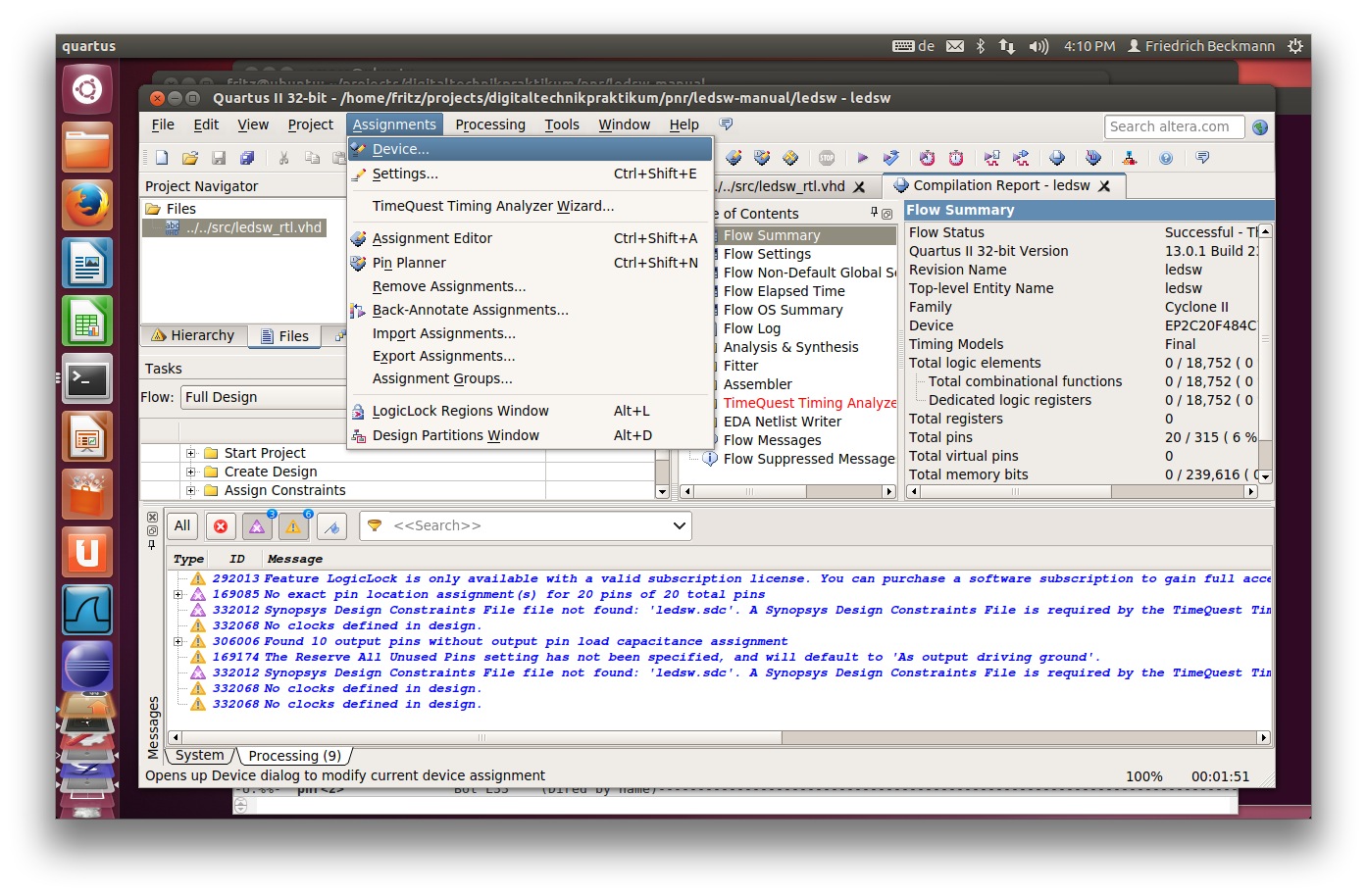Expand the Start Project task folder

pyautogui.click(x=191, y=453)
